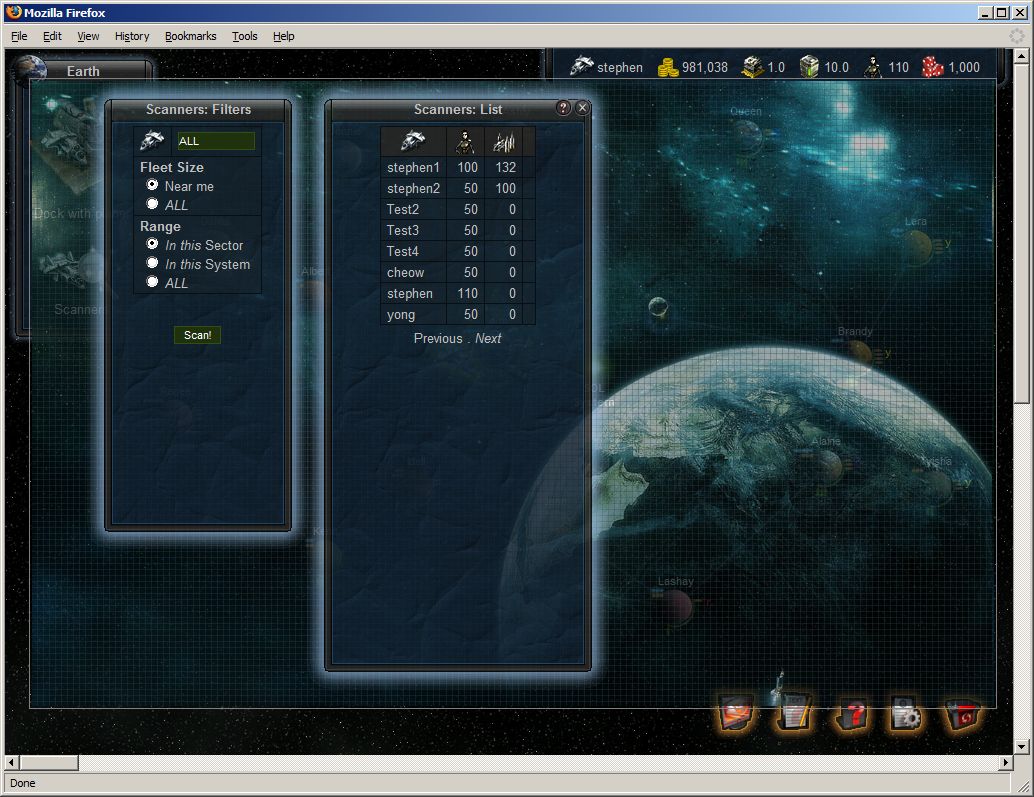Click the red dice icon in top bar
This screenshot has height=797, width=1034.
coord(932,67)
